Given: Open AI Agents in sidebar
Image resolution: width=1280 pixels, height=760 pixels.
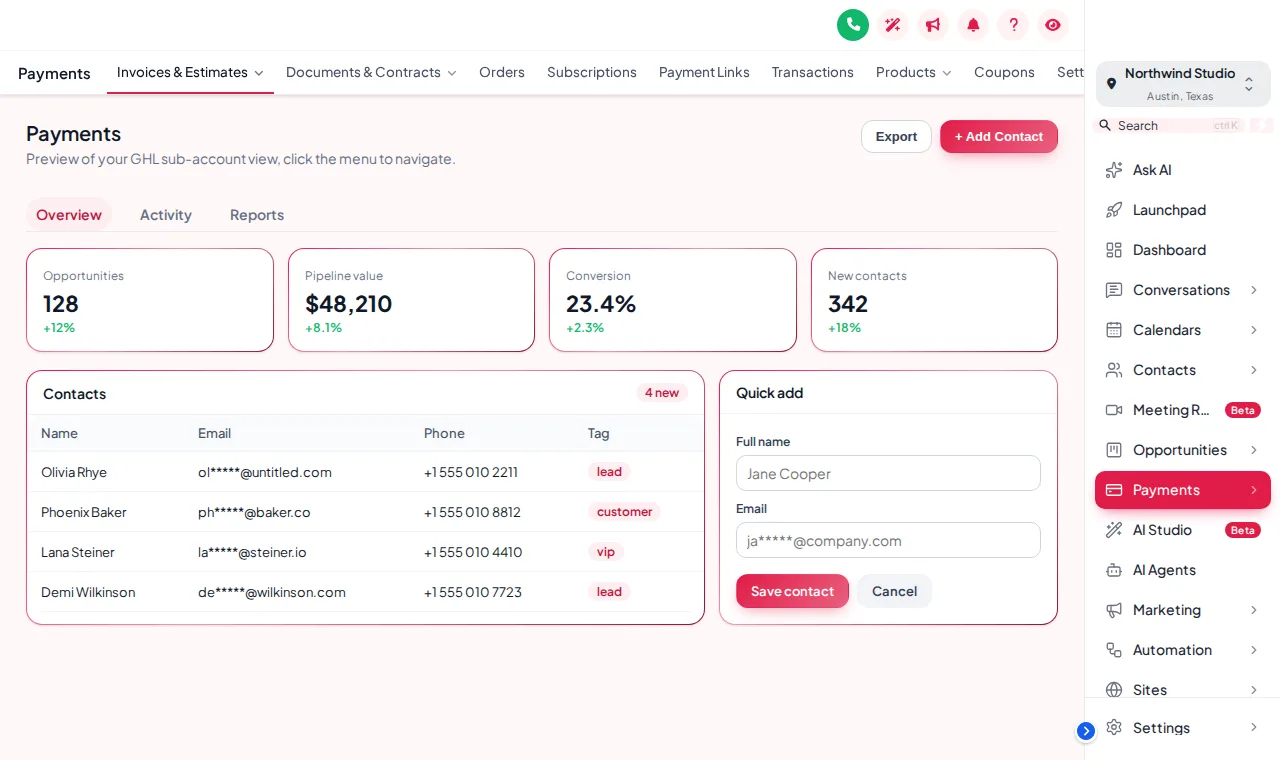Looking at the screenshot, I should 1183,570.
